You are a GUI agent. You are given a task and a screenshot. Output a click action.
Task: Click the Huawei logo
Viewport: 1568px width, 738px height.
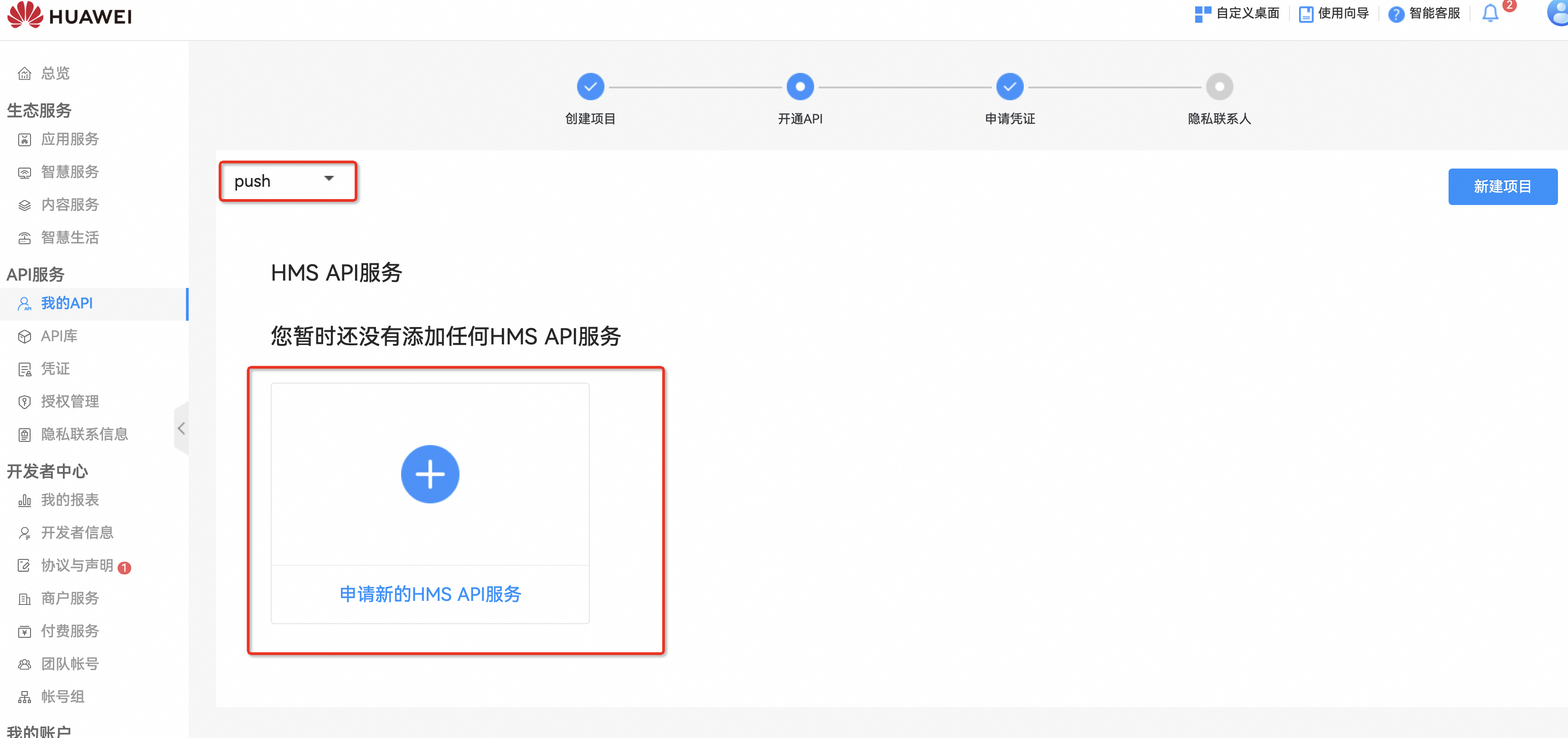click(x=69, y=15)
